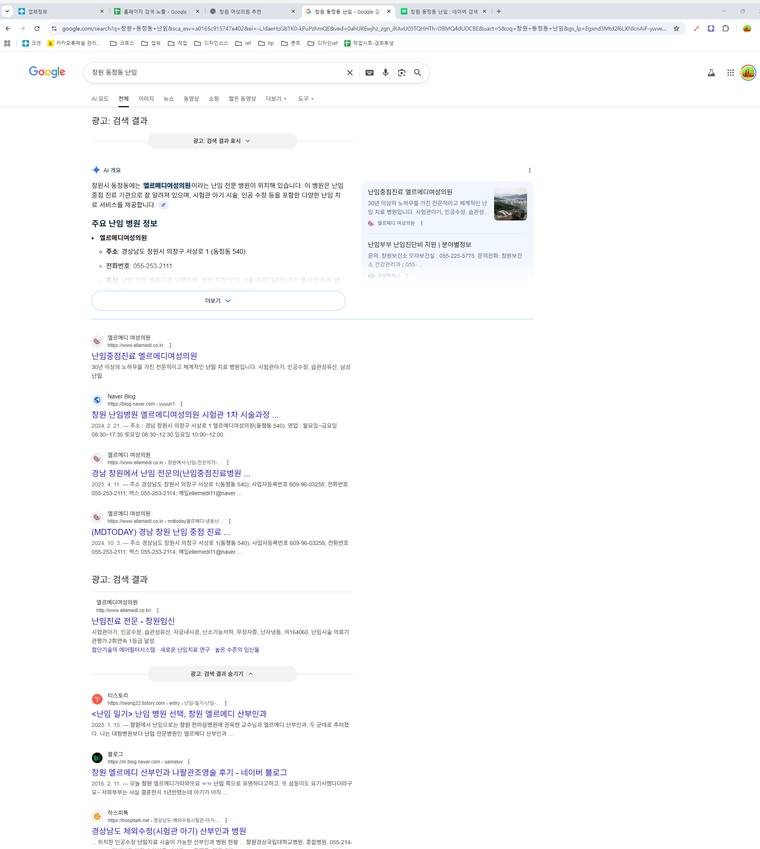
Task: Select the 이미지 search tab
Action: [x=146, y=99]
